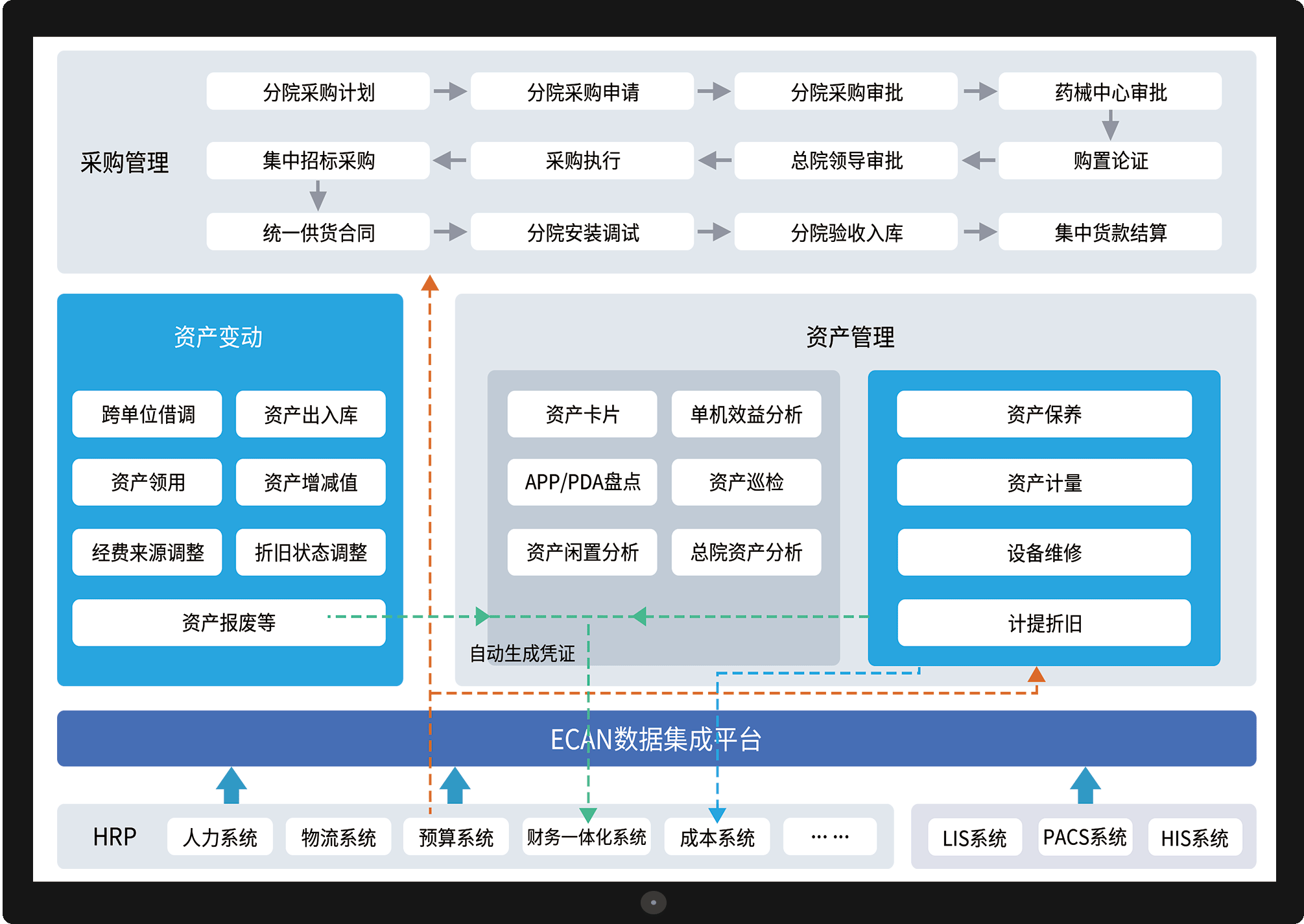Click the blue arrowhead above 成本系统
Screen dimensions: 1304x924
[x=717, y=814]
